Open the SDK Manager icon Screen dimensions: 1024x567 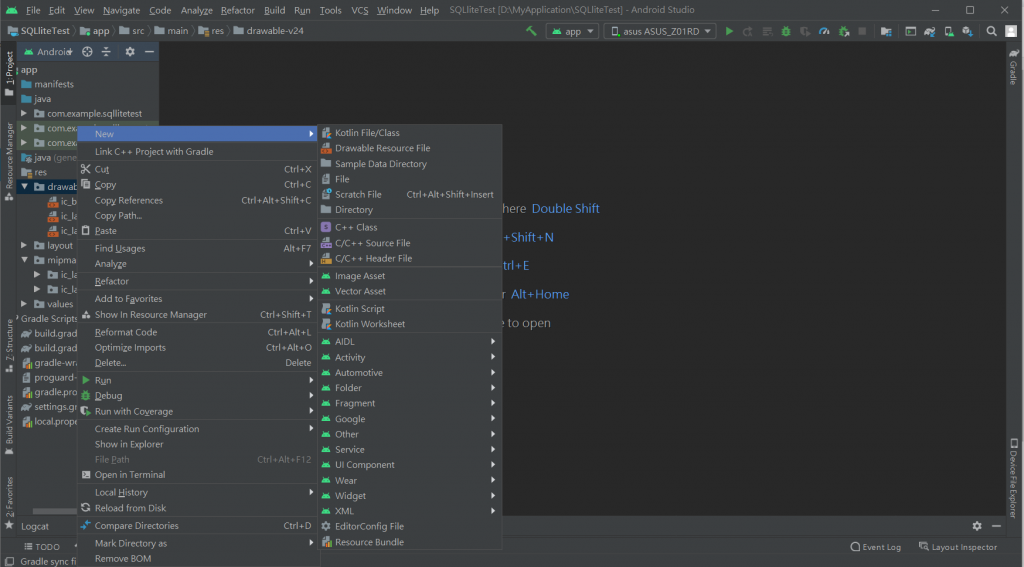pos(968,31)
